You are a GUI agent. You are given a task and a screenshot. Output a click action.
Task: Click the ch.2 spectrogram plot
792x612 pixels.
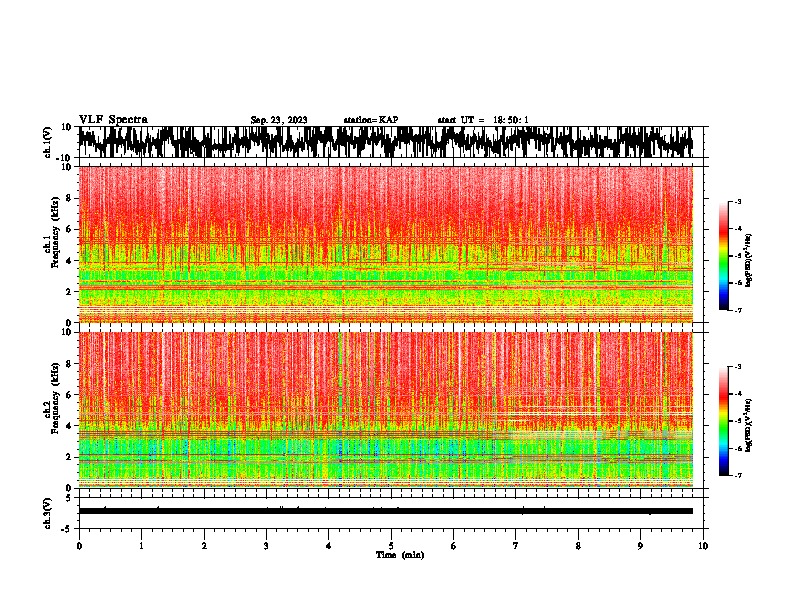pos(386,410)
